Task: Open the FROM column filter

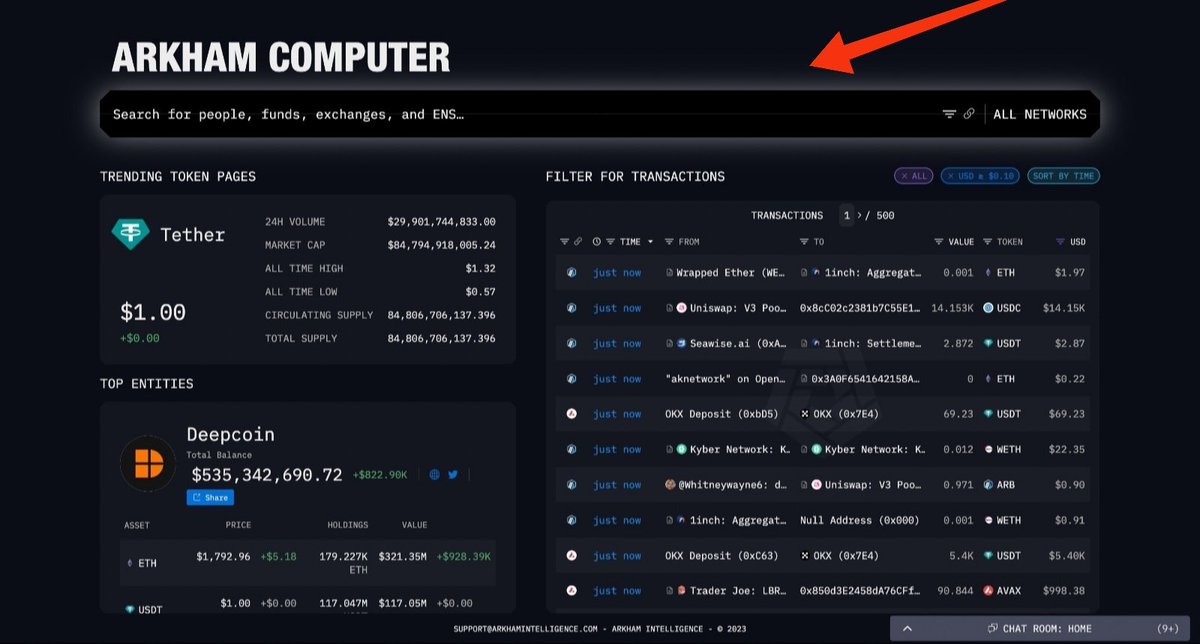Action: [670, 242]
